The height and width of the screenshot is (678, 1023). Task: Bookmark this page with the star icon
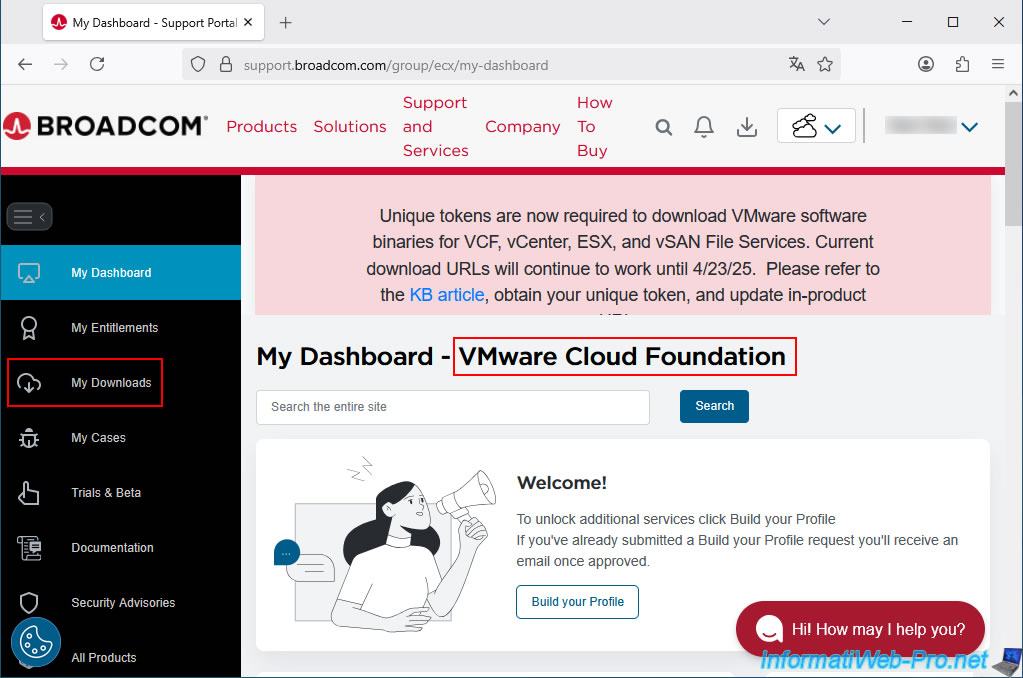coord(825,64)
